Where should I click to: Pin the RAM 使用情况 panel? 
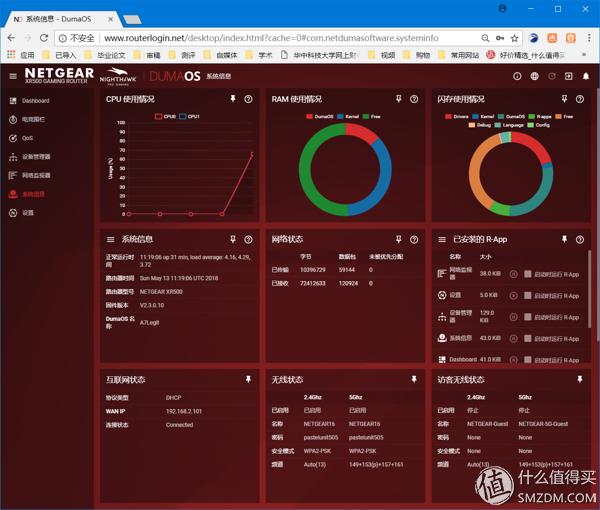tap(398, 99)
